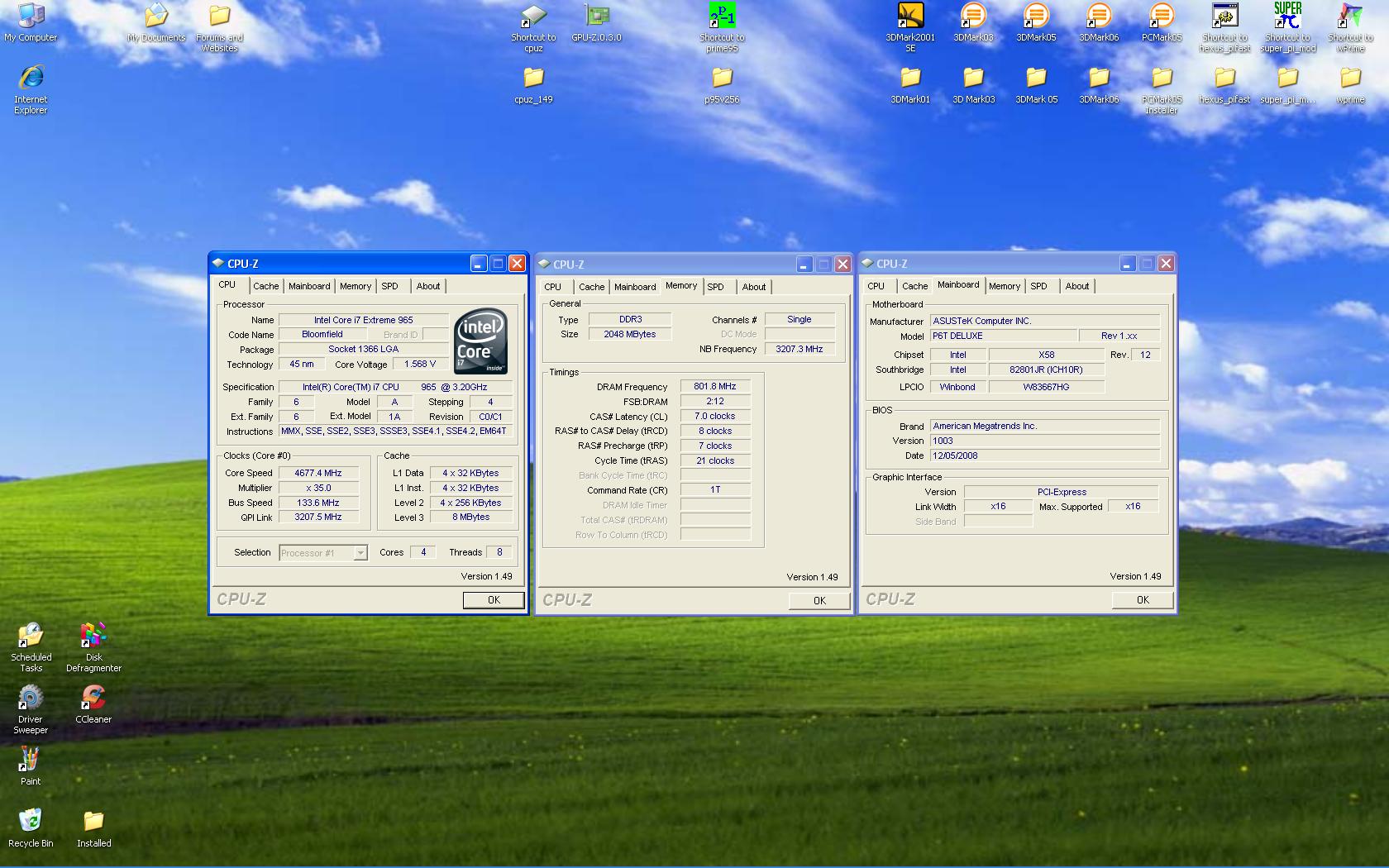This screenshot has height=868, width=1389.
Task: Open the Recycle Bin
Action: 31,828
